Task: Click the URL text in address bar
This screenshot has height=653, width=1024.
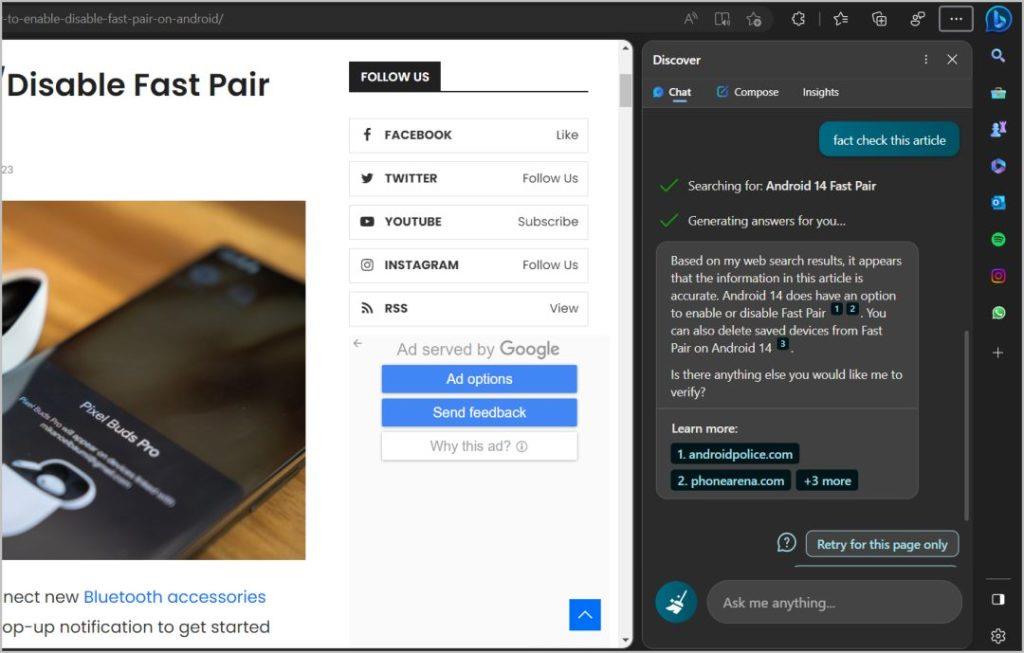Action: (x=114, y=19)
